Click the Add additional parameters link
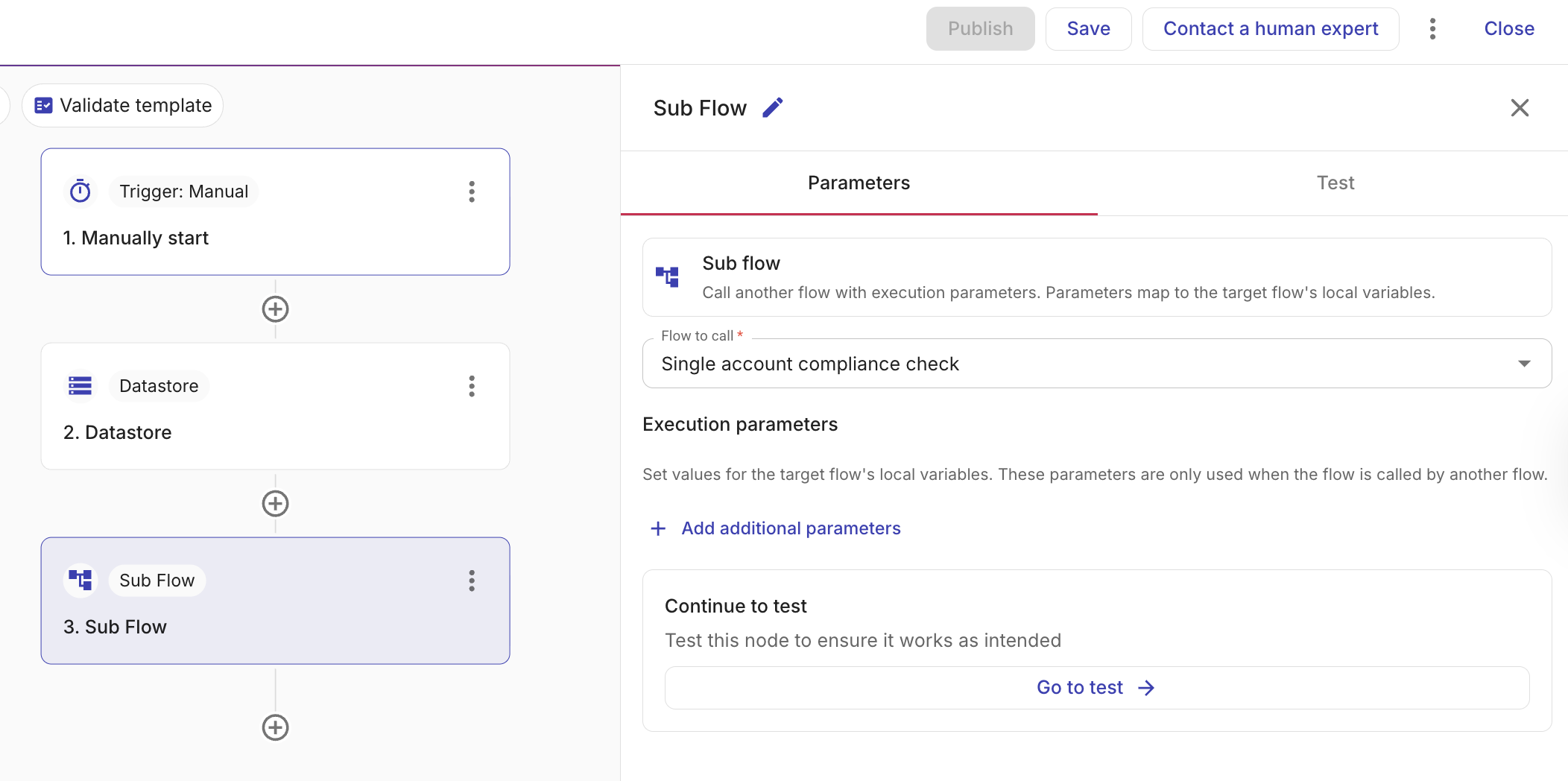This screenshot has height=781, width=1568. pyautogui.click(x=790, y=528)
